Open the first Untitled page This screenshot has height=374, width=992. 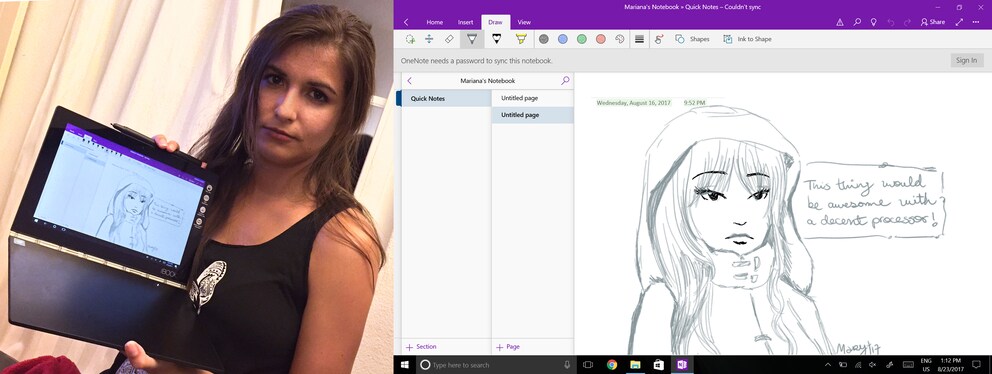533,99
